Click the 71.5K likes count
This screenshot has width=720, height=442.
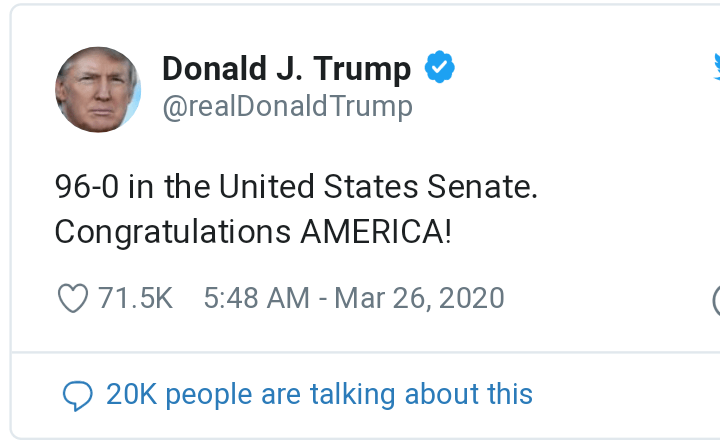coord(136,298)
